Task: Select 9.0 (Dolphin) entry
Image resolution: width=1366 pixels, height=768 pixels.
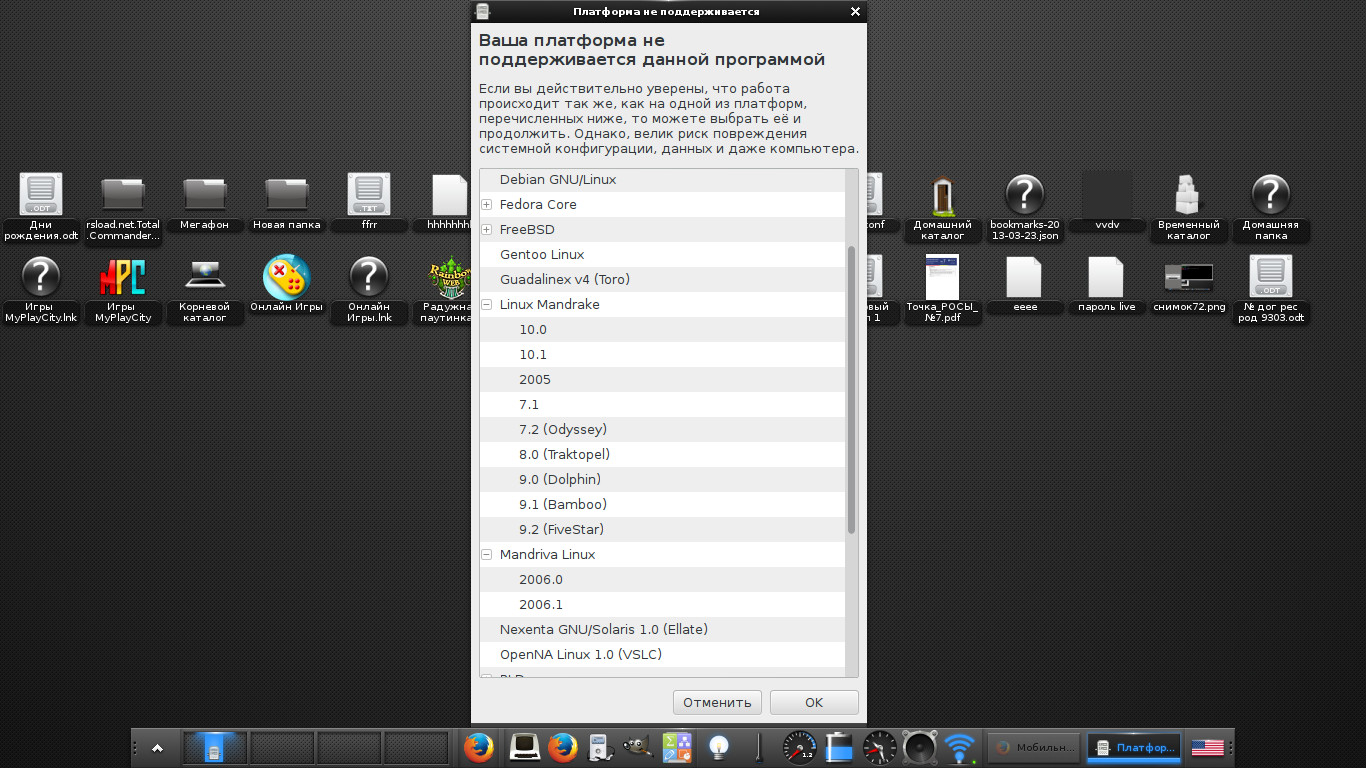Action: [662, 480]
